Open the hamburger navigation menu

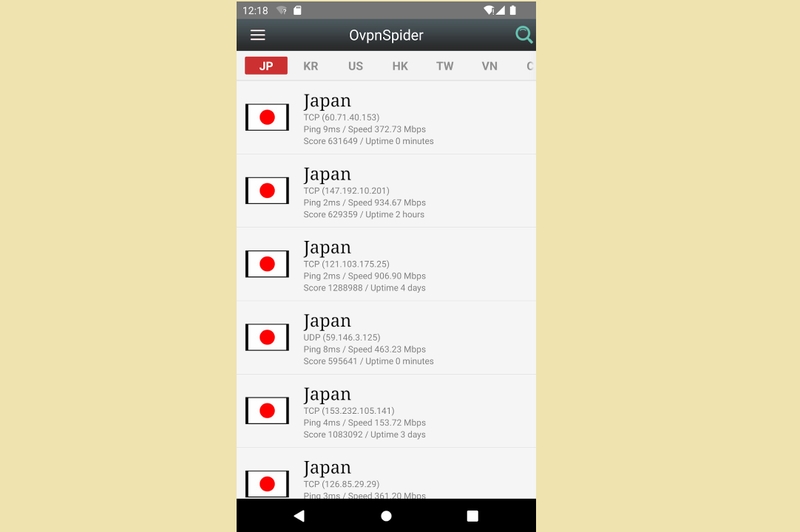point(258,35)
